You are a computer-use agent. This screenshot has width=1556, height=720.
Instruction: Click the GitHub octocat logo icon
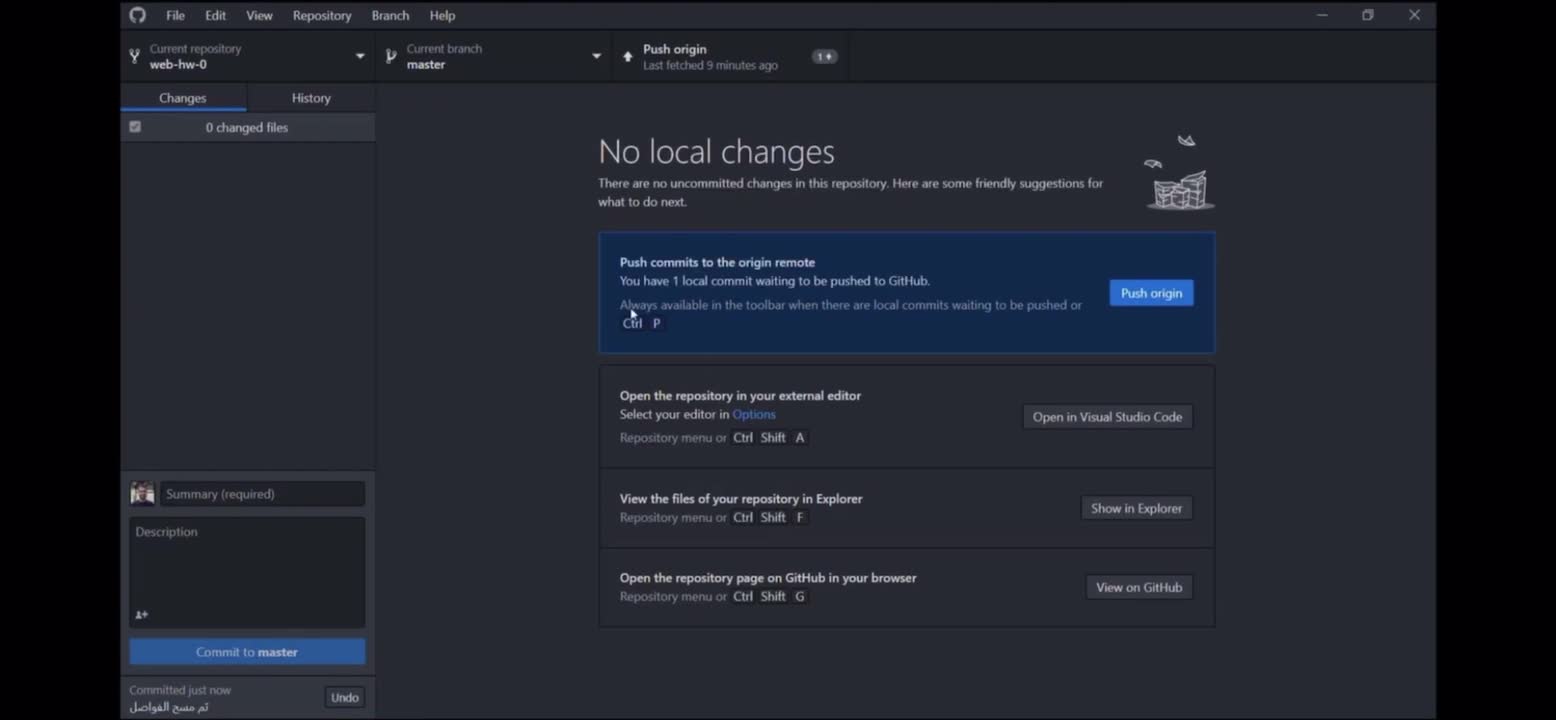click(x=137, y=15)
